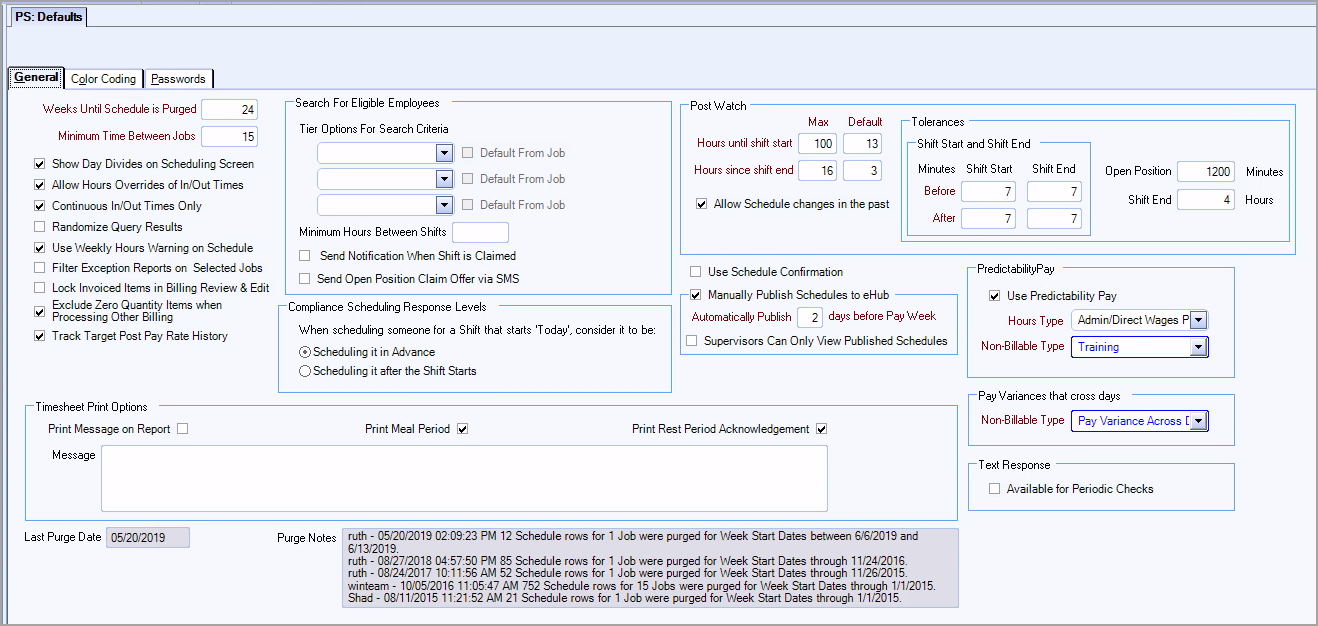Click the timesheet Message text box
The width and height of the screenshot is (1318, 626).
(464, 478)
